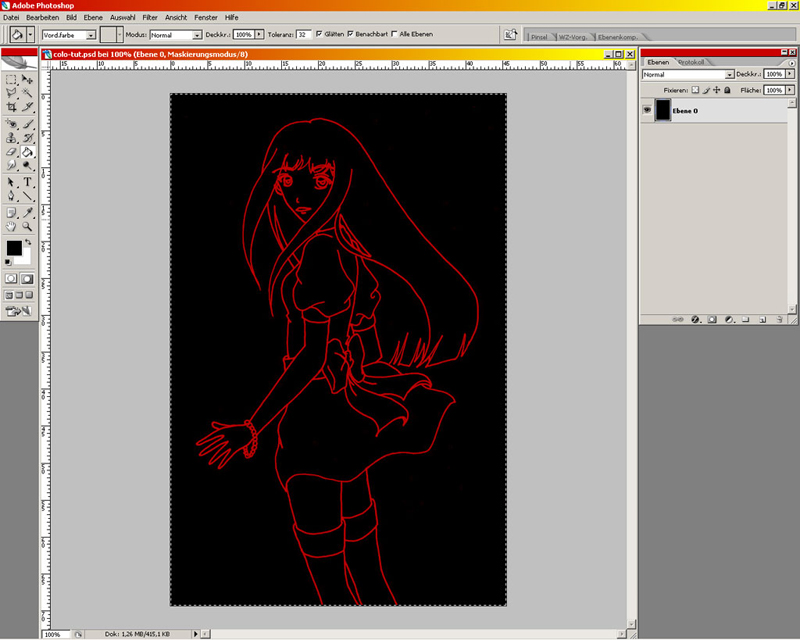Open the Bild menu
800x640 pixels.
pos(71,17)
